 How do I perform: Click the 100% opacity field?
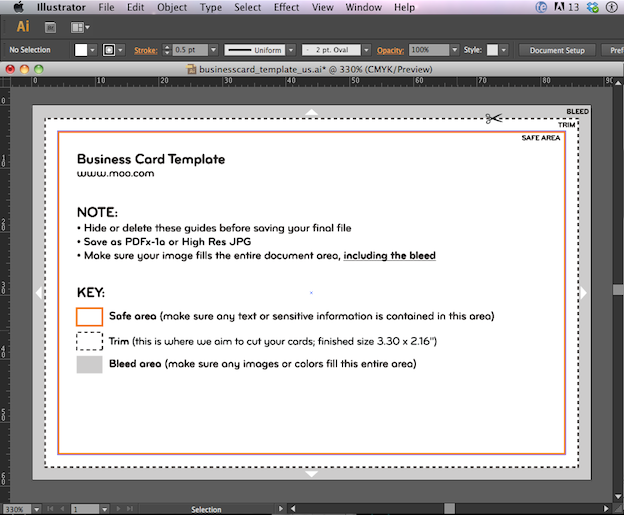click(429, 50)
